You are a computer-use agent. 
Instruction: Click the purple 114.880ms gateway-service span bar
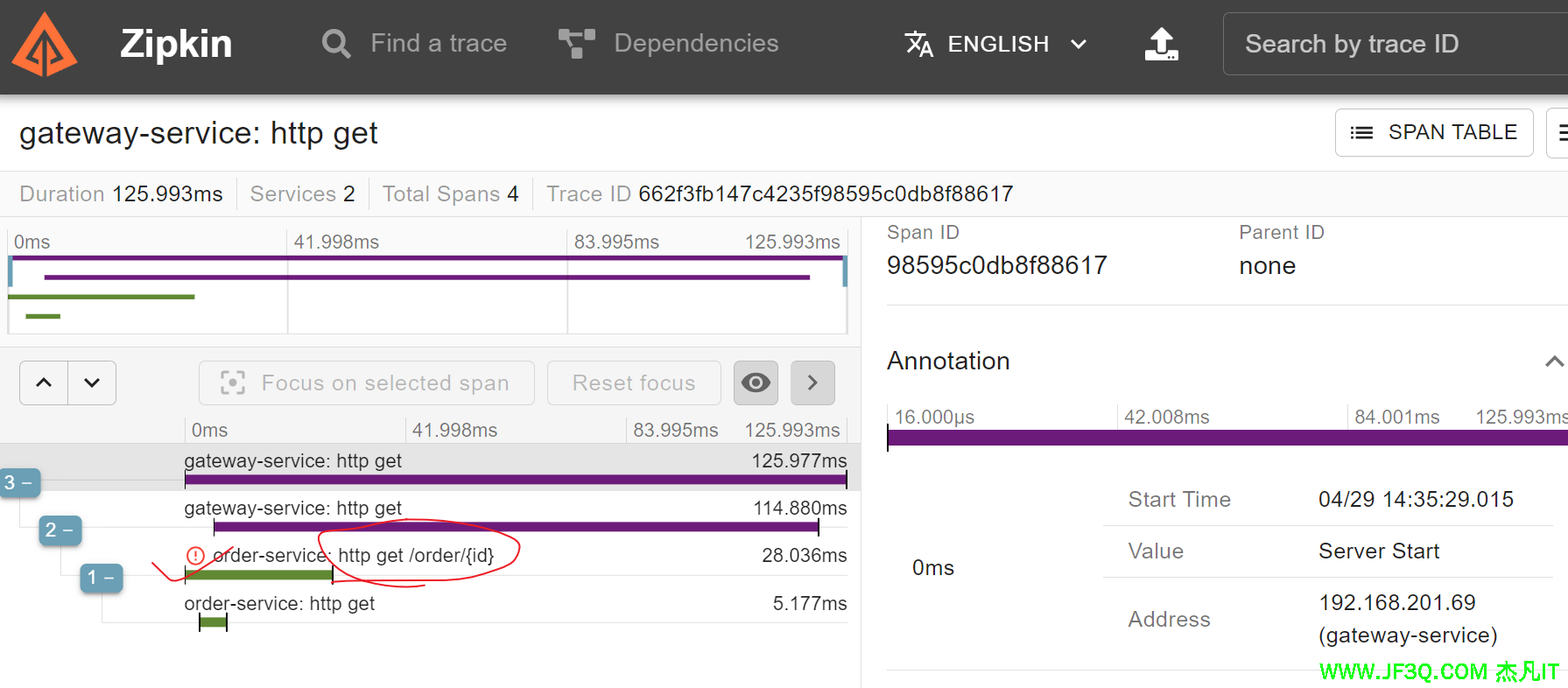click(516, 527)
